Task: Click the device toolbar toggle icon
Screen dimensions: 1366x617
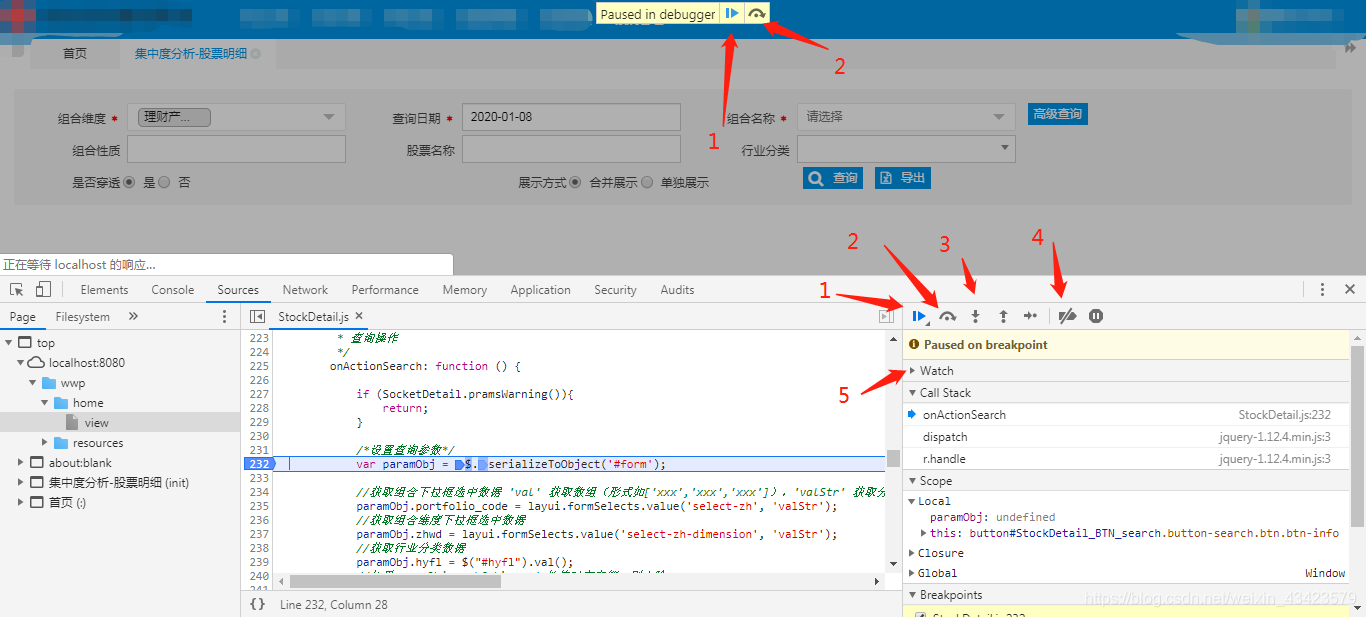Action: pos(40,288)
